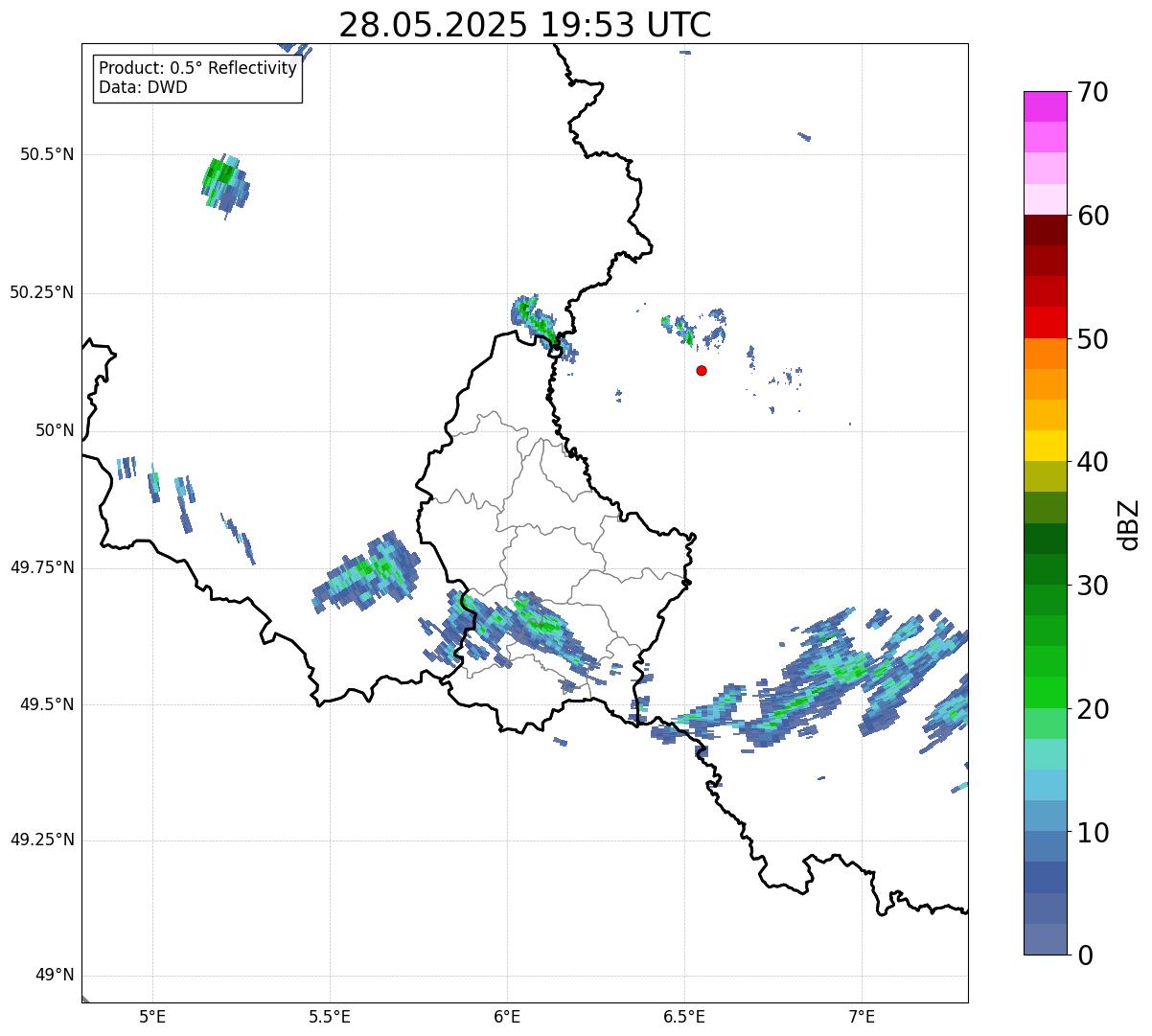Click the 5.5°E longitude label

point(330,1017)
